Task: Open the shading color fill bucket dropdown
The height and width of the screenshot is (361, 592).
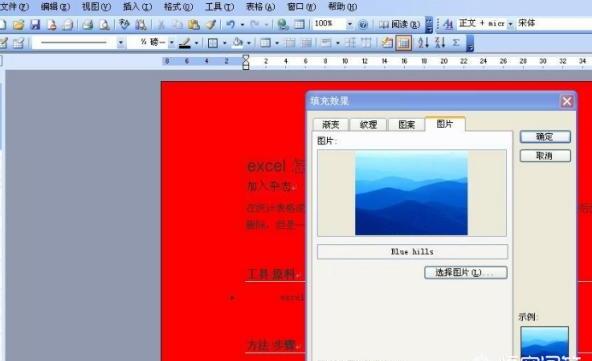Action: (x=249, y=43)
